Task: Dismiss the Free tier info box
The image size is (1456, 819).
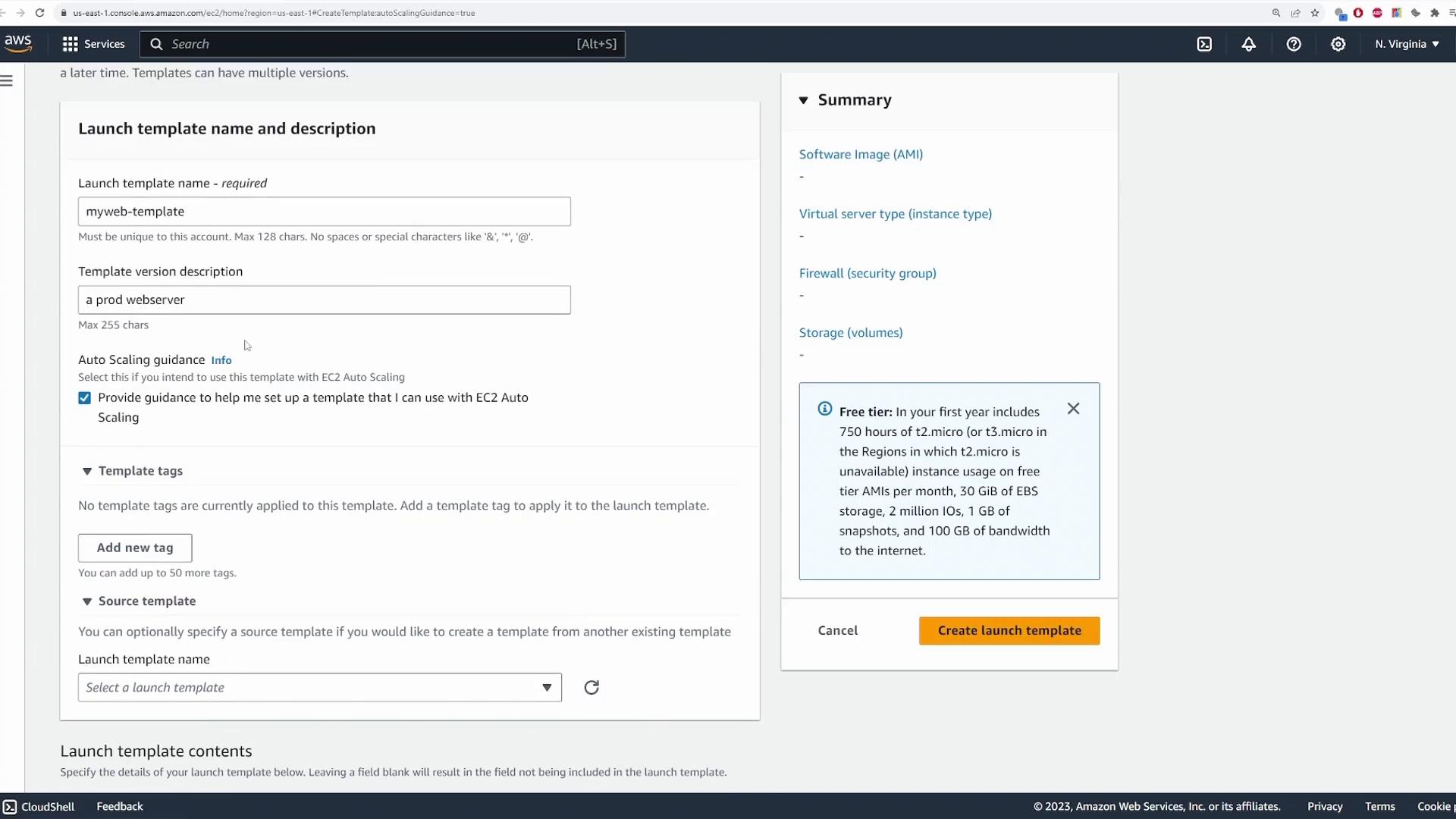Action: [x=1073, y=409]
